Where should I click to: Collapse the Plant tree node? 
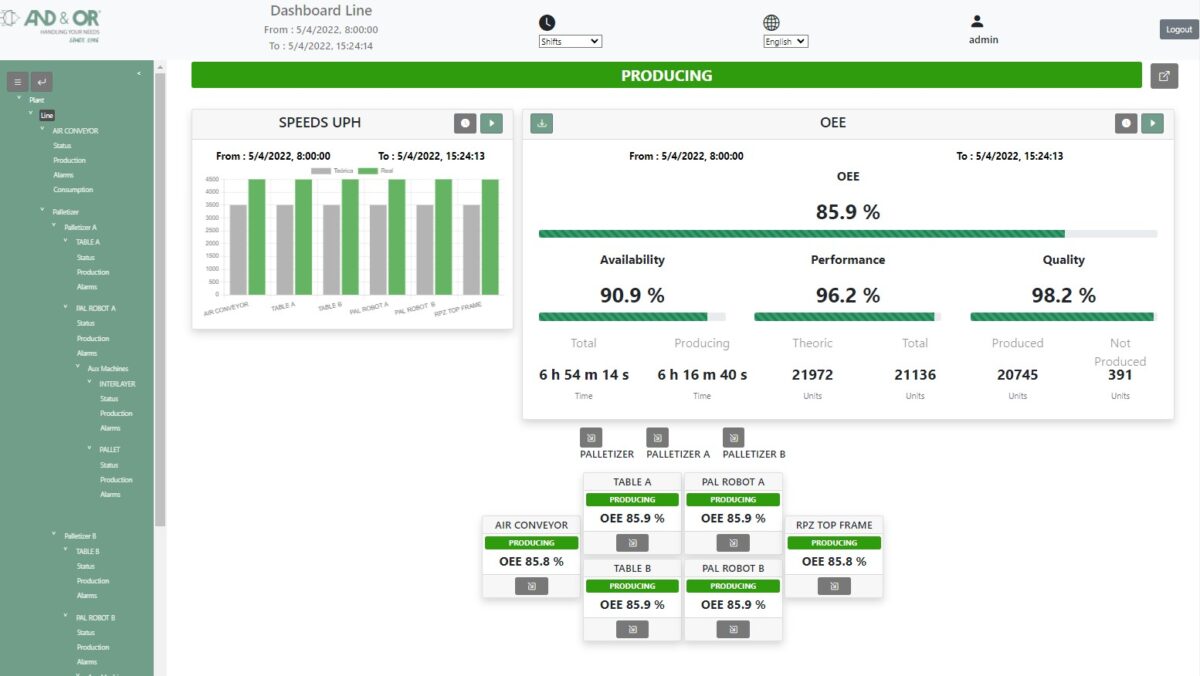[x=19, y=100]
